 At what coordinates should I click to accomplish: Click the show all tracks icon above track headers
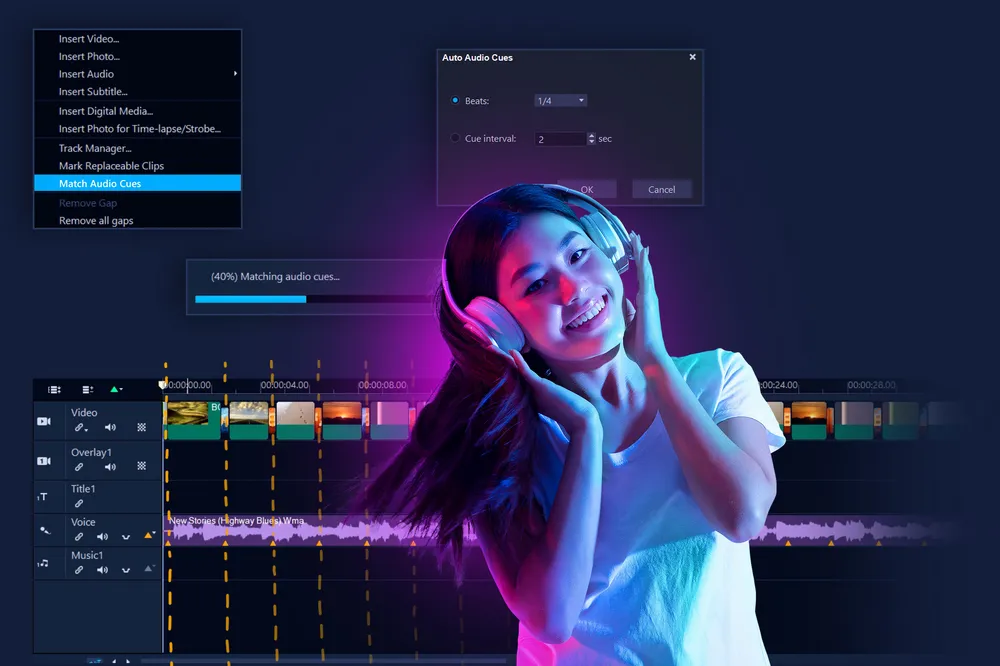[54, 389]
